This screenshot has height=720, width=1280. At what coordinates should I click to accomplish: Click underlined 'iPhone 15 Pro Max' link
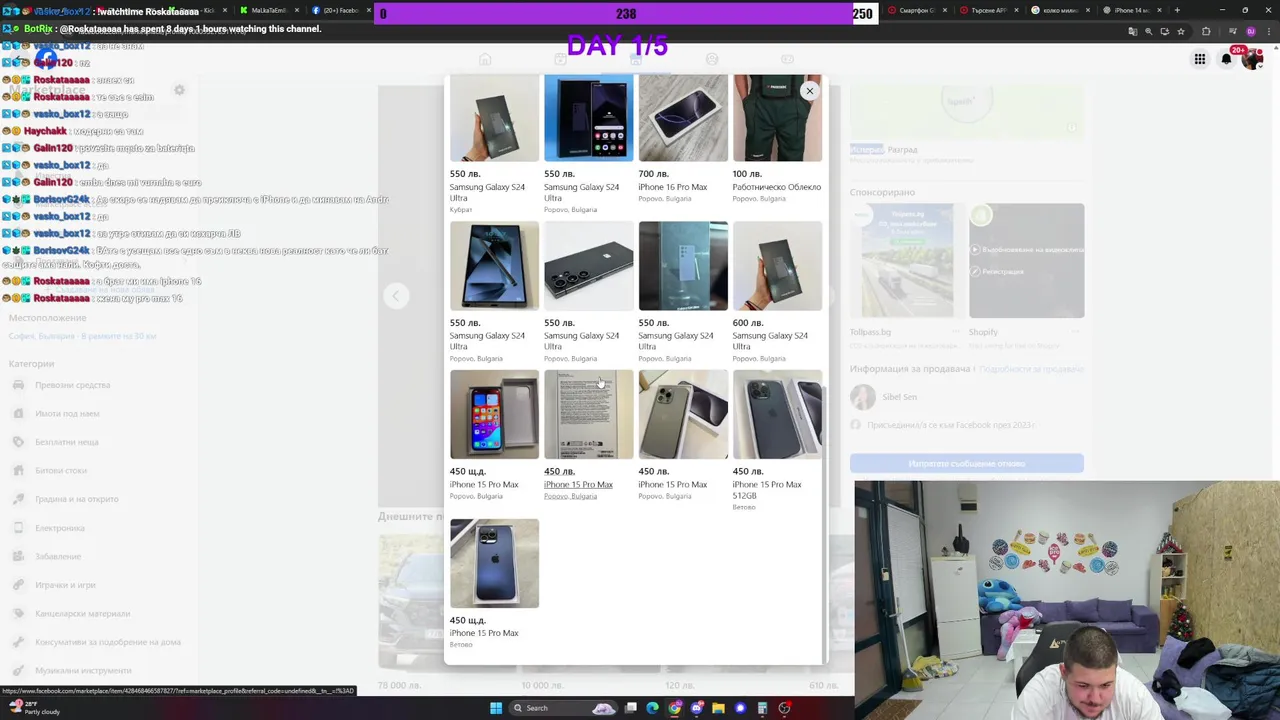point(578,485)
